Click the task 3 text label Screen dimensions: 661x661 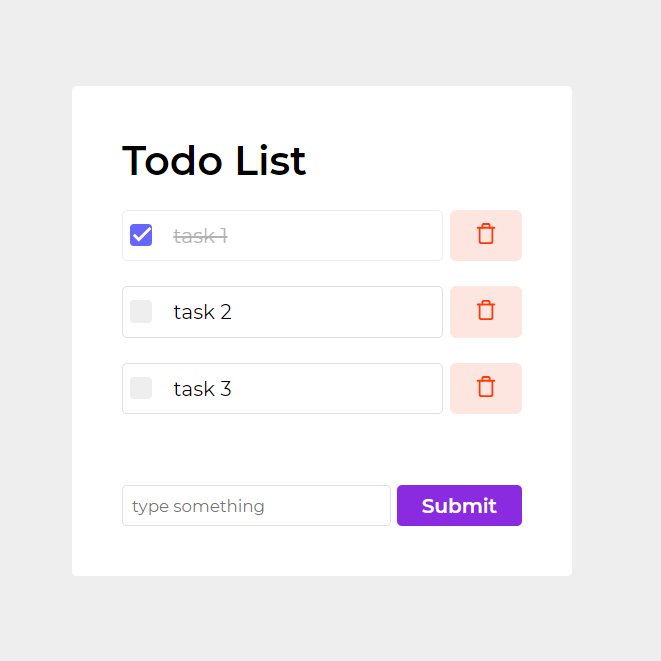click(x=202, y=388)
